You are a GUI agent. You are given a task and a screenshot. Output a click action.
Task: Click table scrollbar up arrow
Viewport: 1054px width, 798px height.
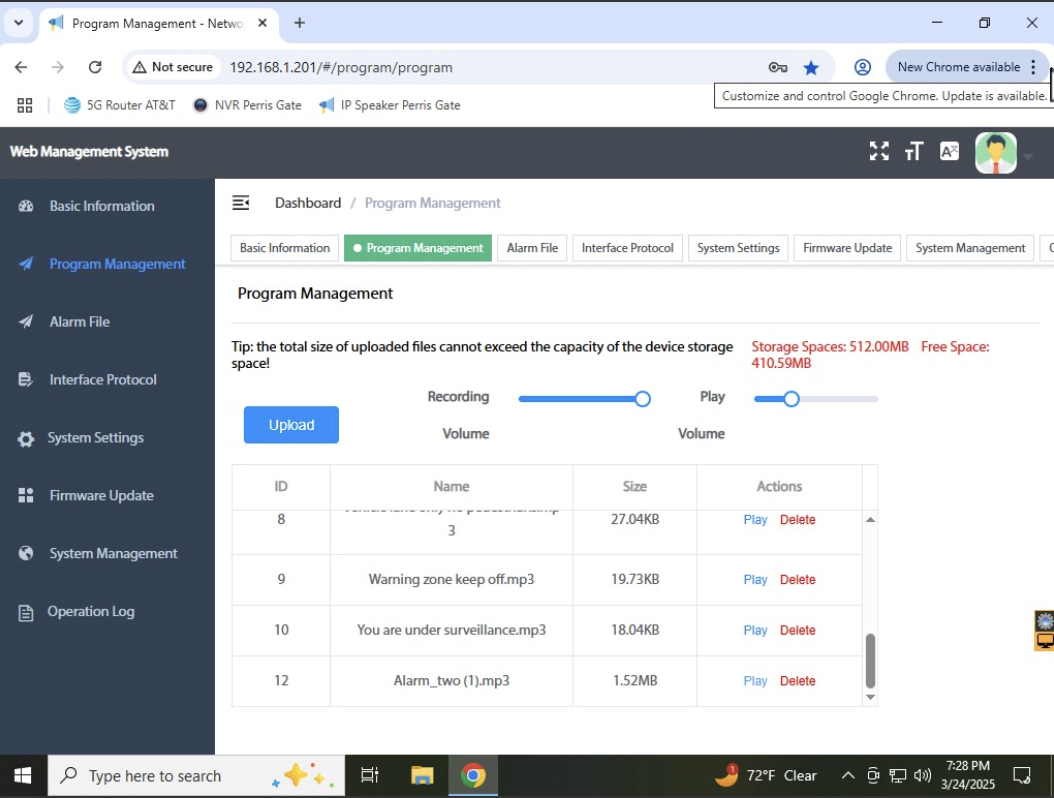pos(870,520)
